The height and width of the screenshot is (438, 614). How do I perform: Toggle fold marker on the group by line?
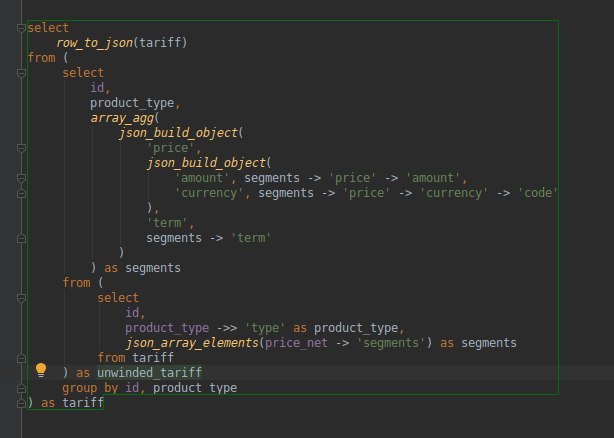click(22, 388)
